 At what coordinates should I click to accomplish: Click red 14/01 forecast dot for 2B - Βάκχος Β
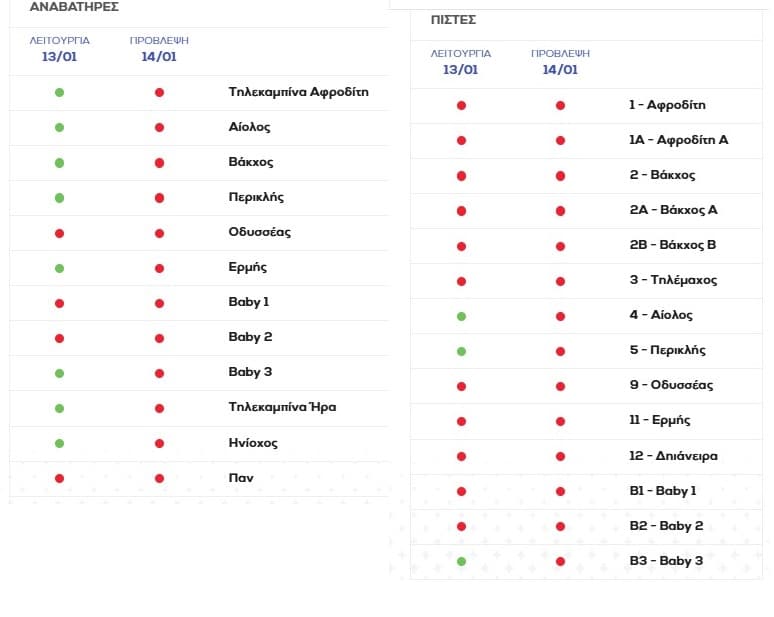tap(560, 246)
